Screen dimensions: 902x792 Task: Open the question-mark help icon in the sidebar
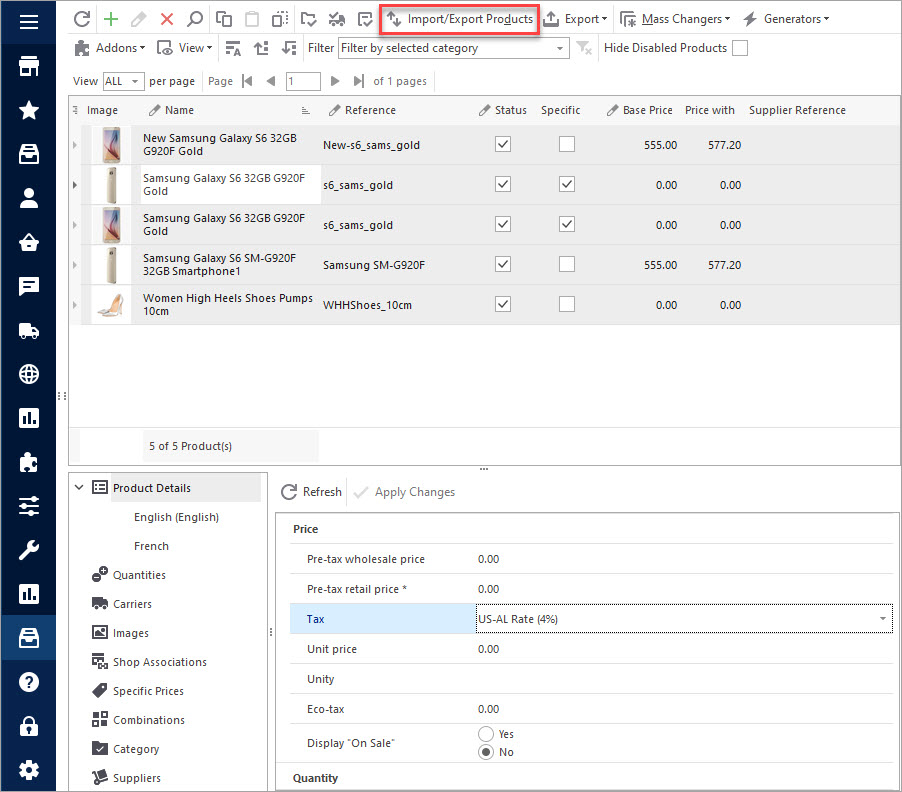(x=29, y=682)
